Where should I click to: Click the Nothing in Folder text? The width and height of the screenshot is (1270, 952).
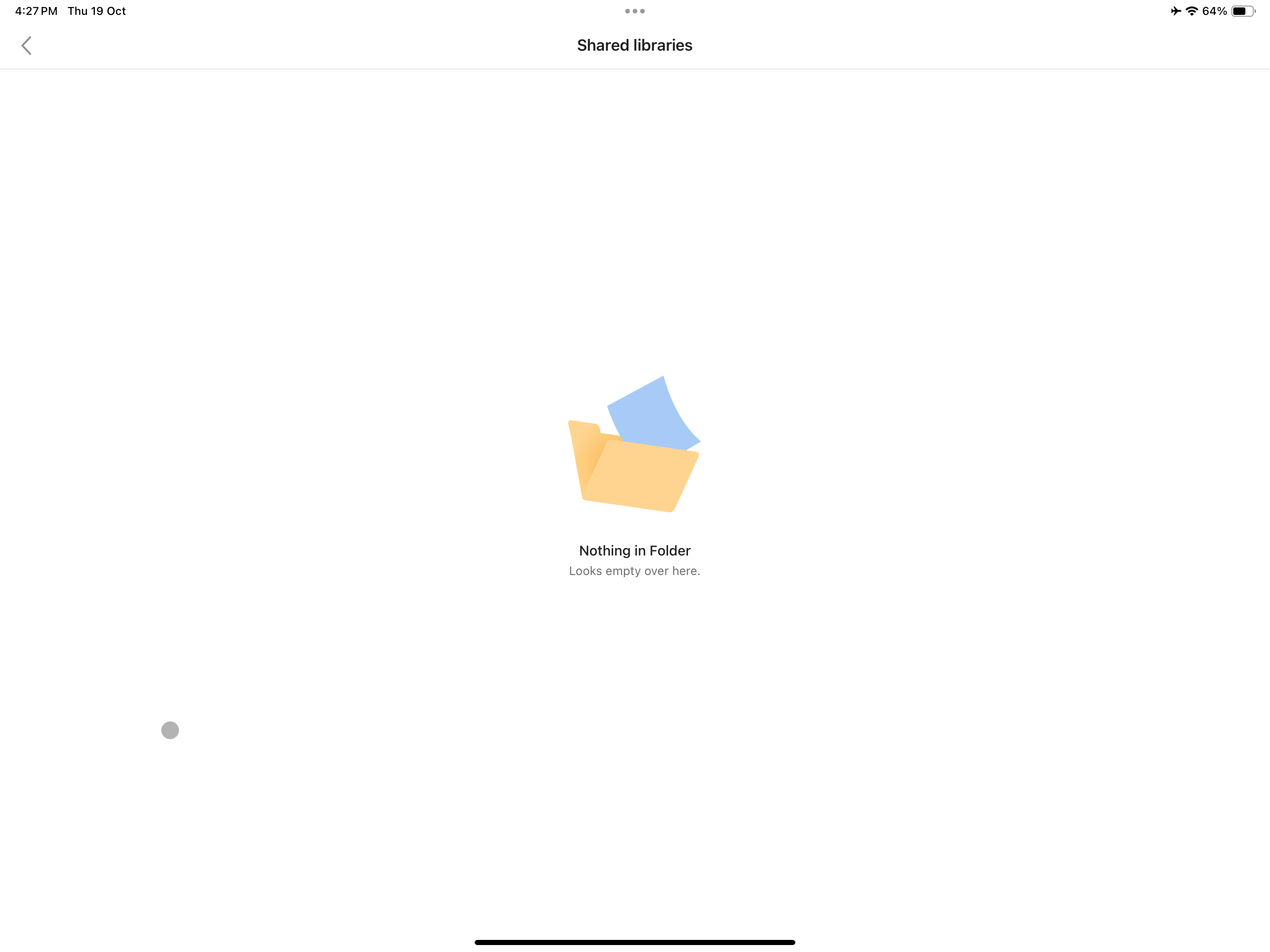click(x=635, y=550)
